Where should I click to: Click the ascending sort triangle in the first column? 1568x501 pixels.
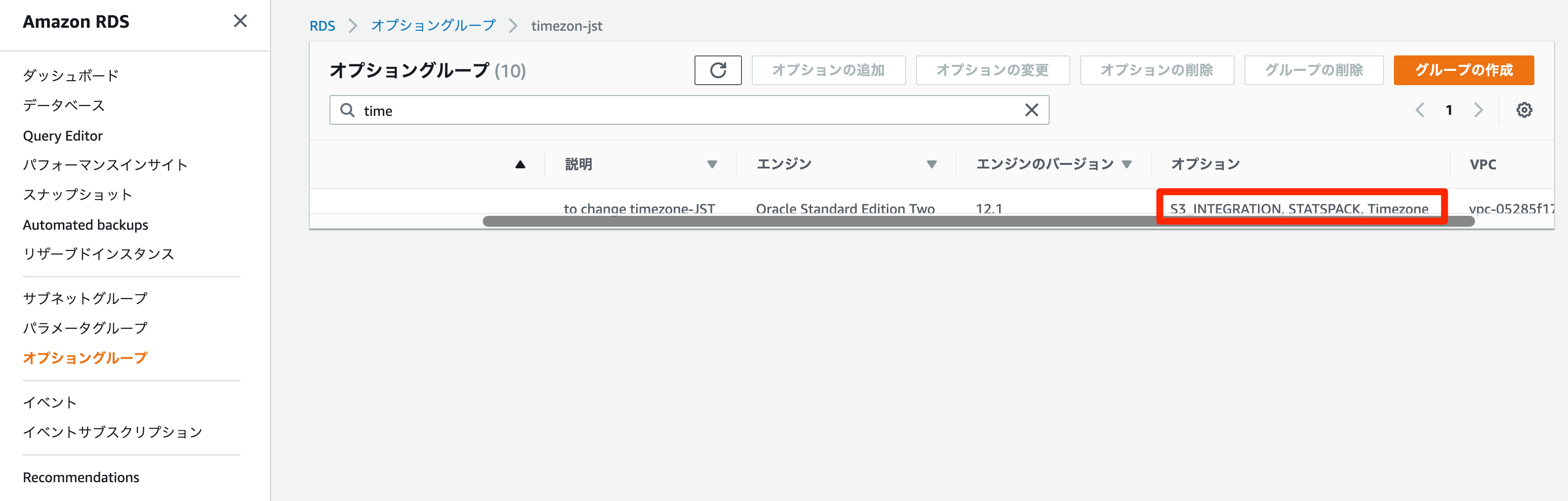pyautogui.click(x=519, y=163)
